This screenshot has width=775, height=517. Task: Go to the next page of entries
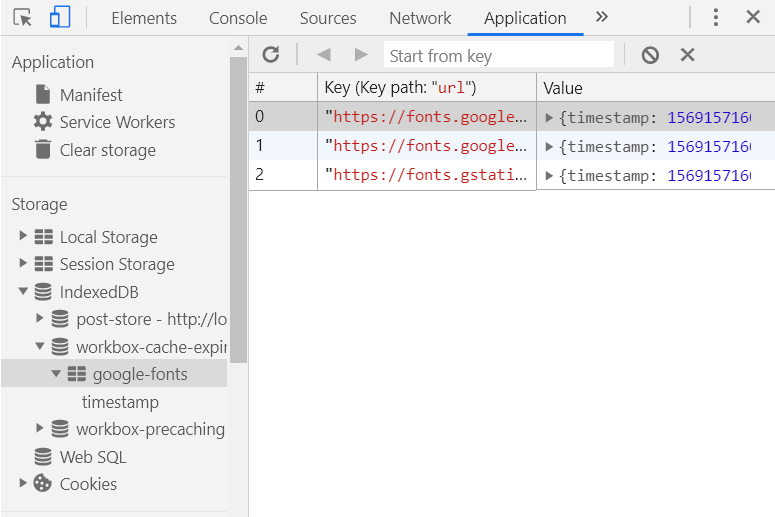coord(361,55)
